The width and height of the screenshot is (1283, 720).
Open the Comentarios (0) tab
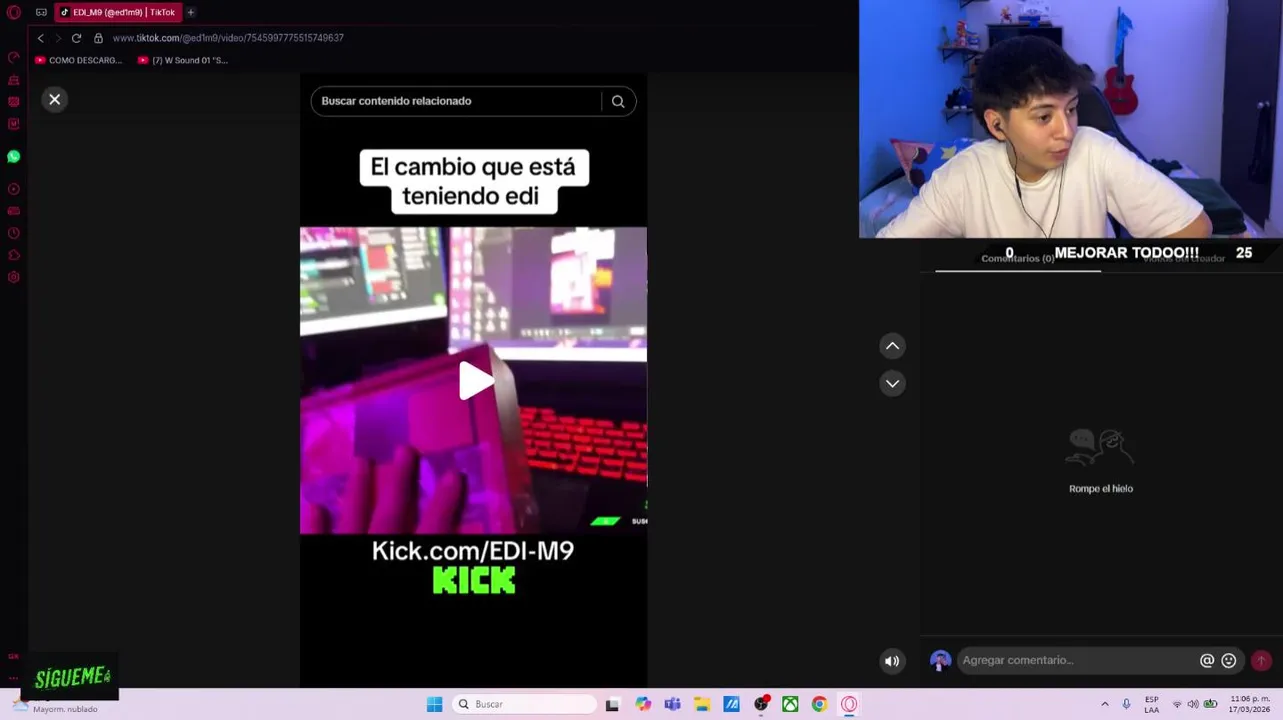1017,258
